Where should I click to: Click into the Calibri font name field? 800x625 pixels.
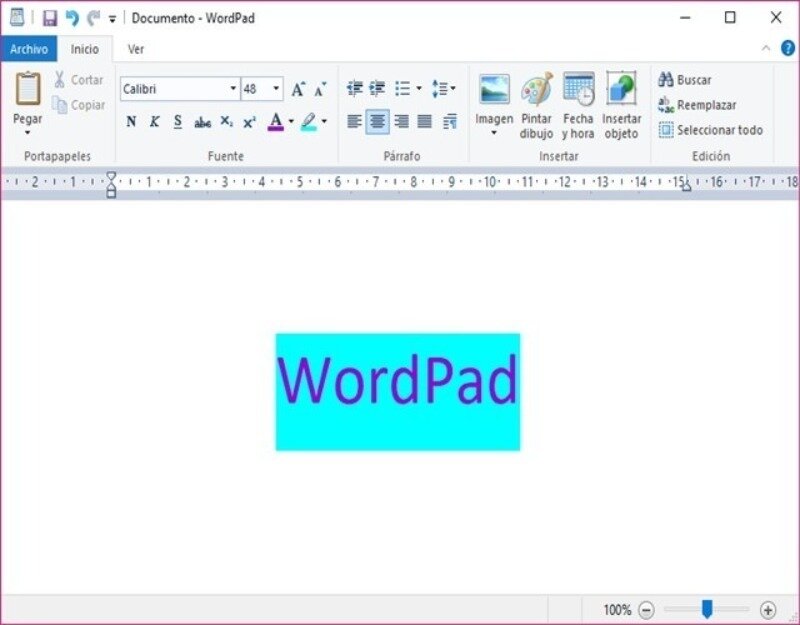coord(174,89)
